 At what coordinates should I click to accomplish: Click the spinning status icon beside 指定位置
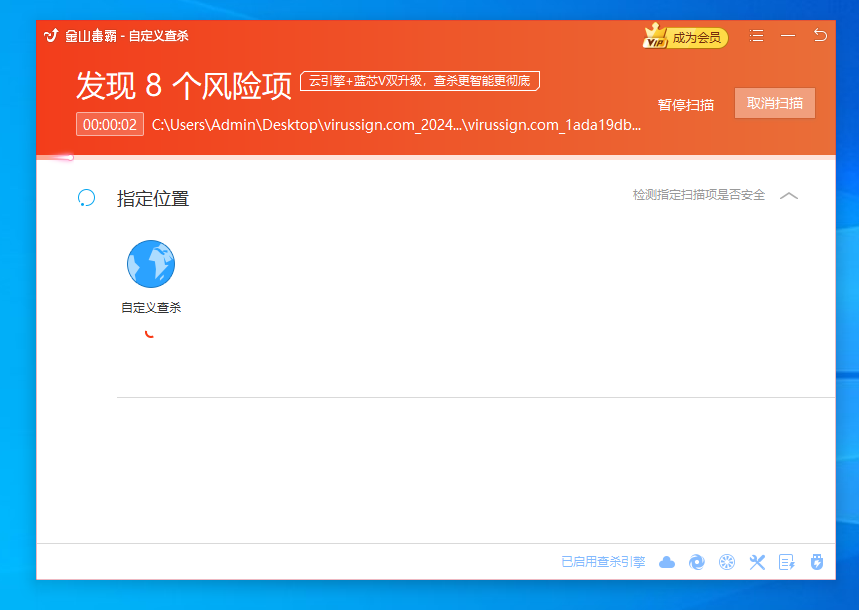(87, 198)
